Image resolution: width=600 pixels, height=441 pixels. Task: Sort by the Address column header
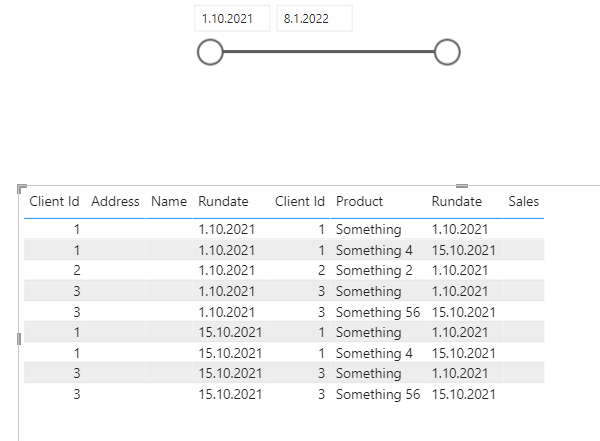click(x=115, y=201)
